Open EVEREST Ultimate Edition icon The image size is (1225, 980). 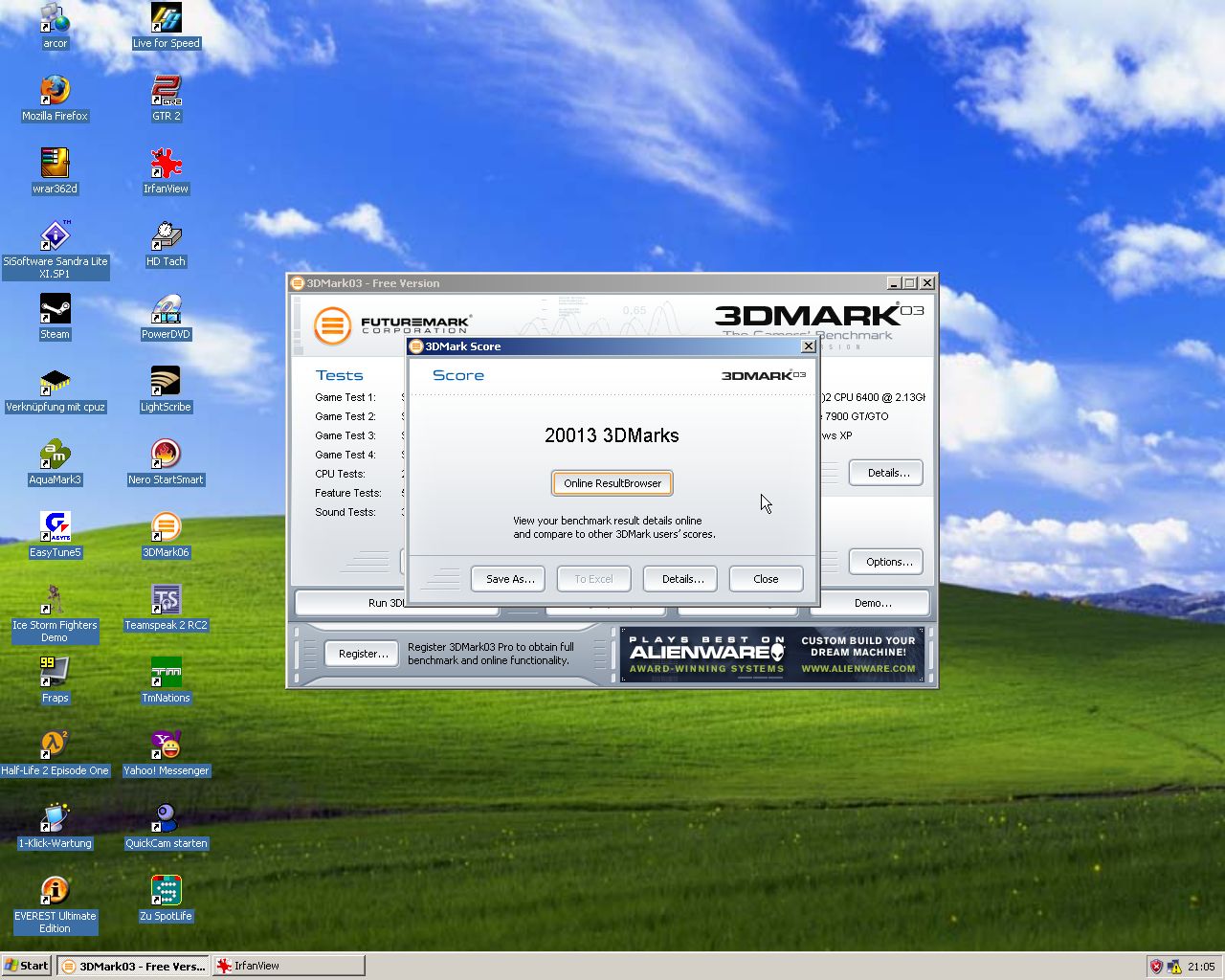(x=55, y=904)
